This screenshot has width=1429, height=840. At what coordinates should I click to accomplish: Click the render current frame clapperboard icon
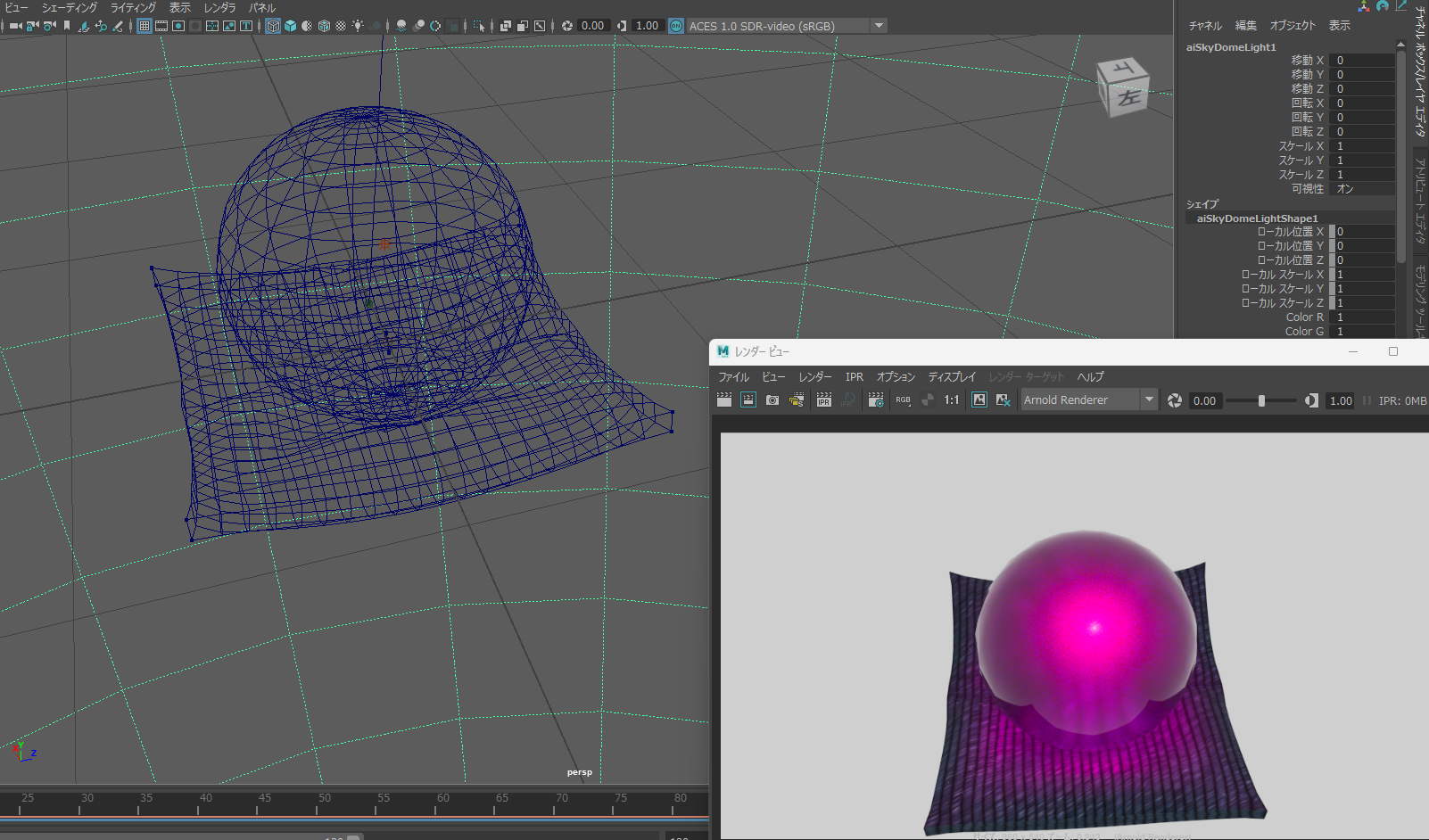pyautogui.click(x=724, y=400)
